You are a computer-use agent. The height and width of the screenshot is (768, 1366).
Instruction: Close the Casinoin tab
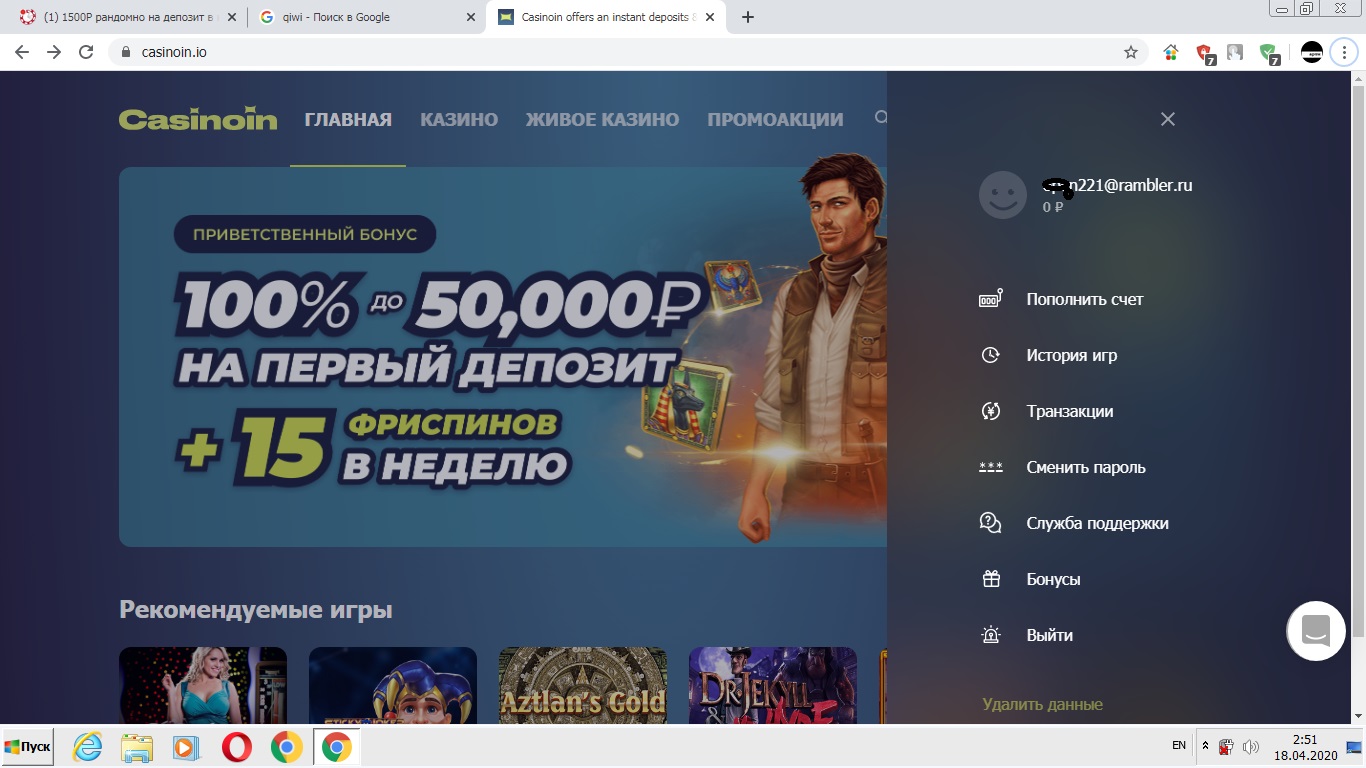click(710, 17)
